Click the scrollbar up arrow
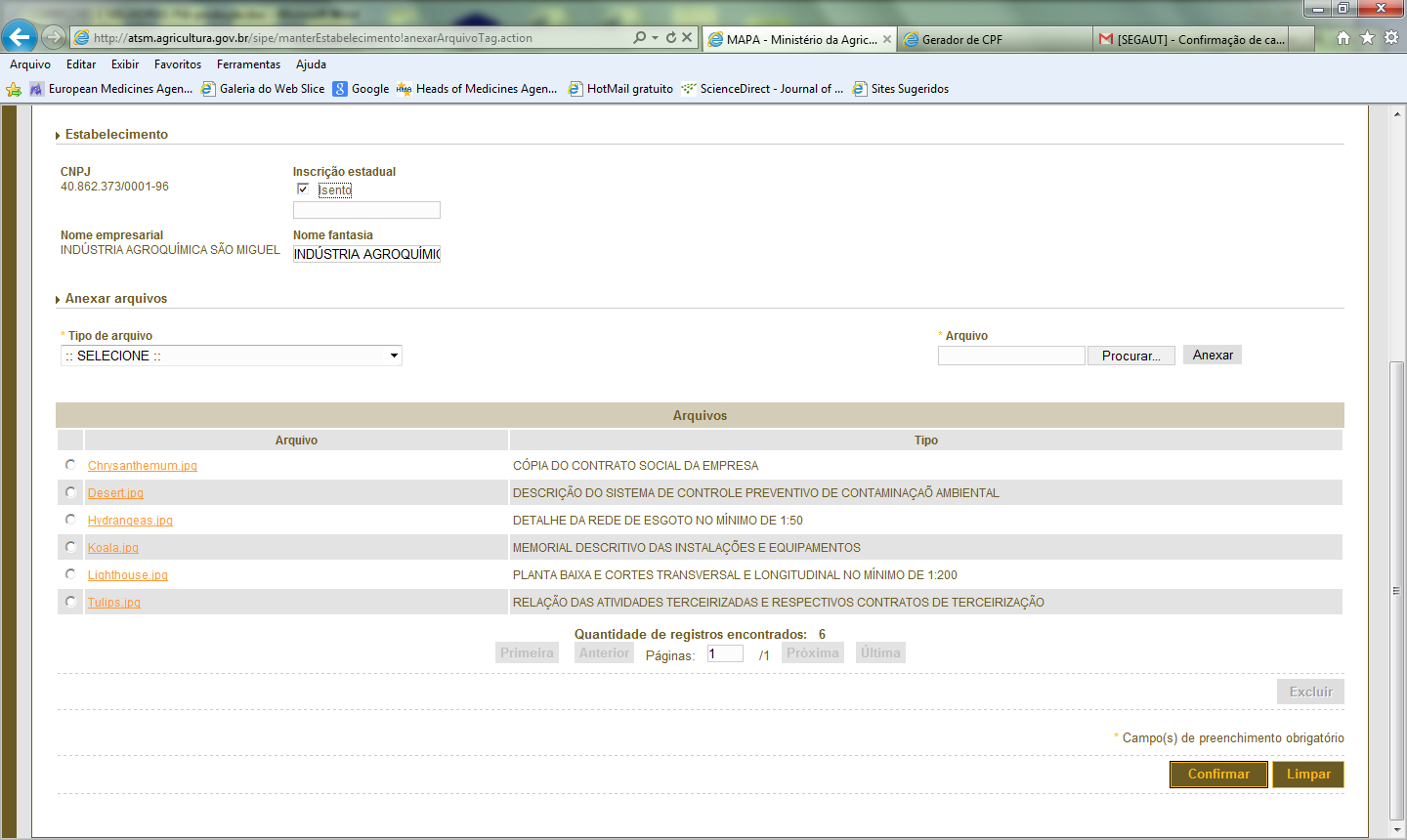Image resolution: width=1407 pixels, height=840 pixels. (x=1397, y=113)
